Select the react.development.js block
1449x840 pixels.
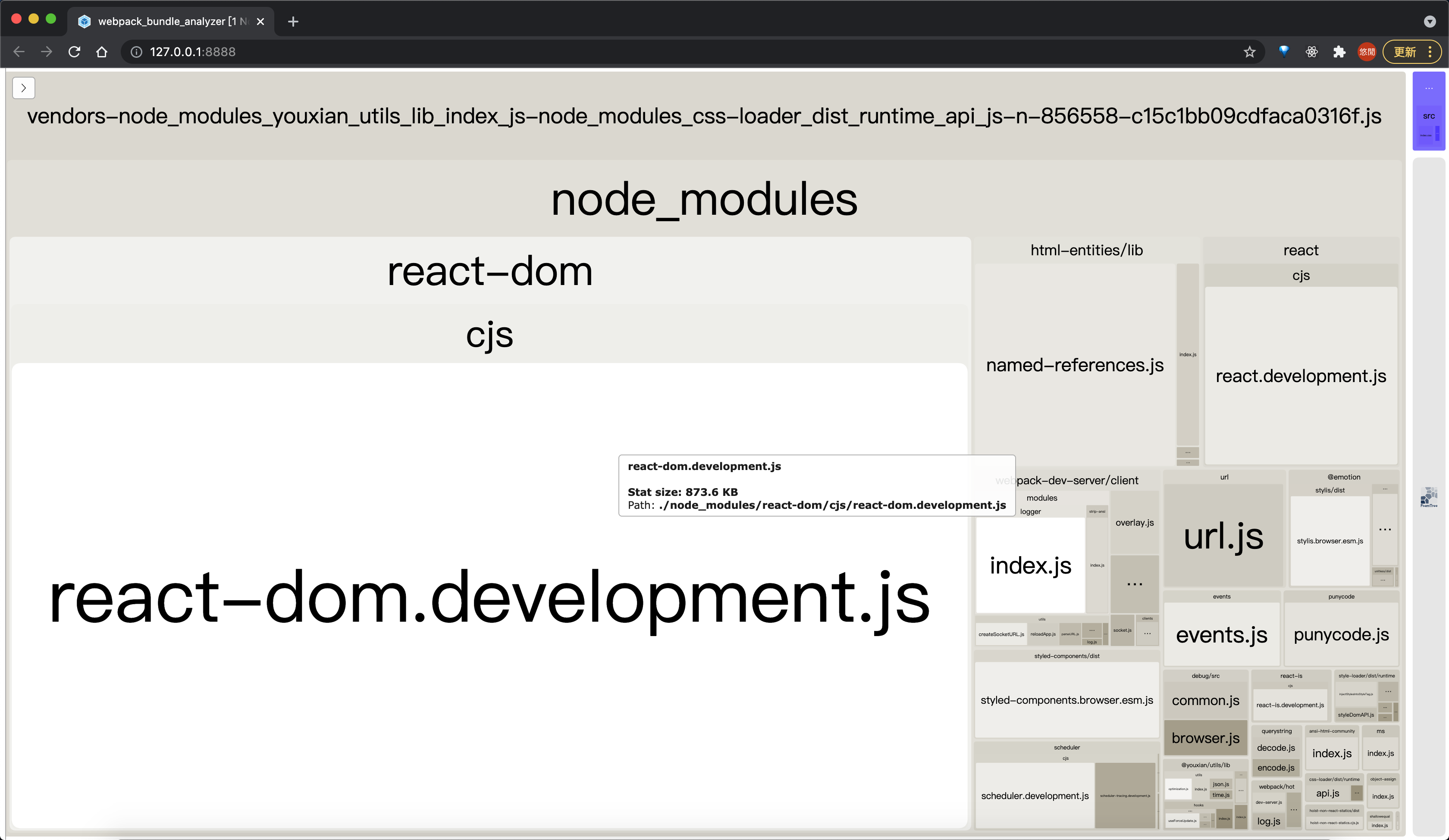[x=1301, y=376]
